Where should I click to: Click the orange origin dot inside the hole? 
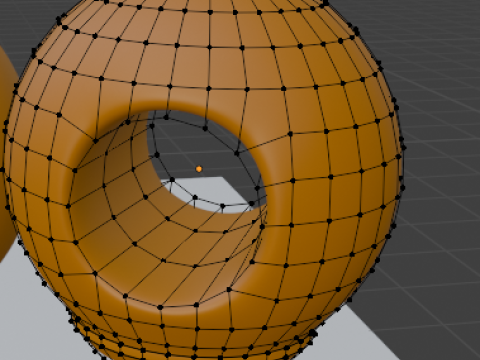click(x=199, y=169)
